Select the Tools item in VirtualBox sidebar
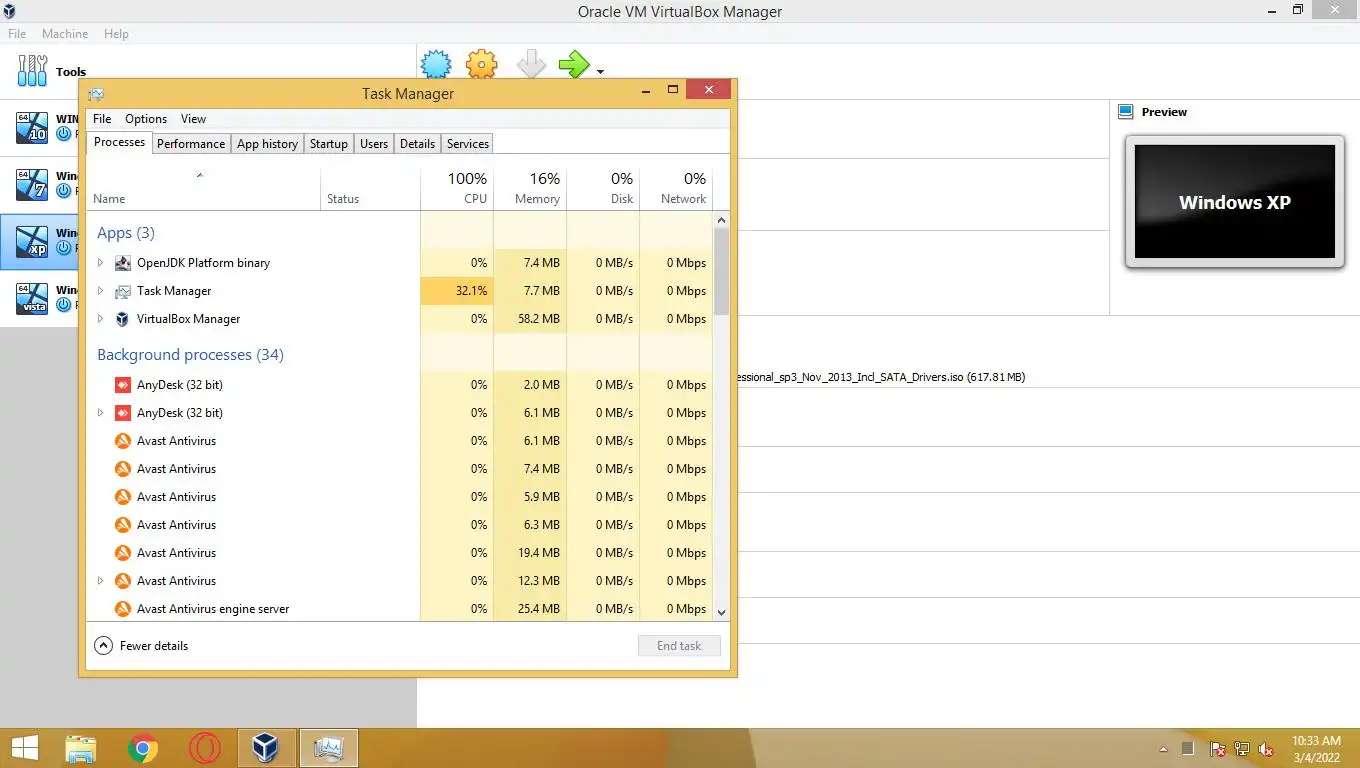The height and width of the screenshot is (768, 1360). (x=52, y=71)
